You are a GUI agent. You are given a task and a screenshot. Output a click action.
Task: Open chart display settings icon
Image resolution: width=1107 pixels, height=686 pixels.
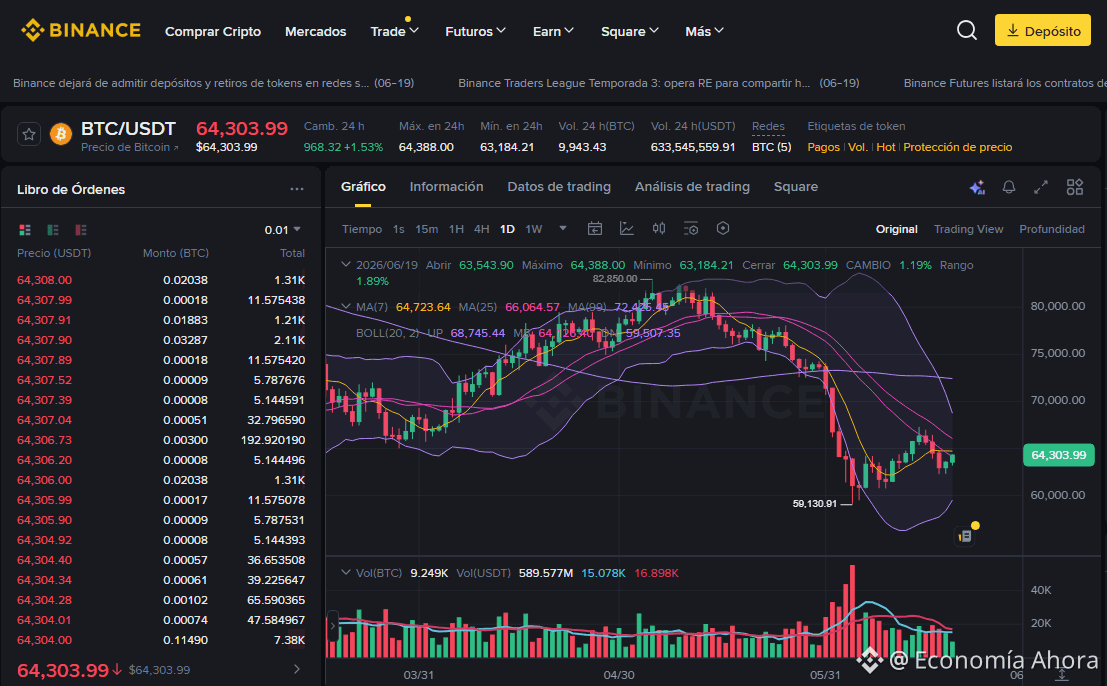pos(690,229)
